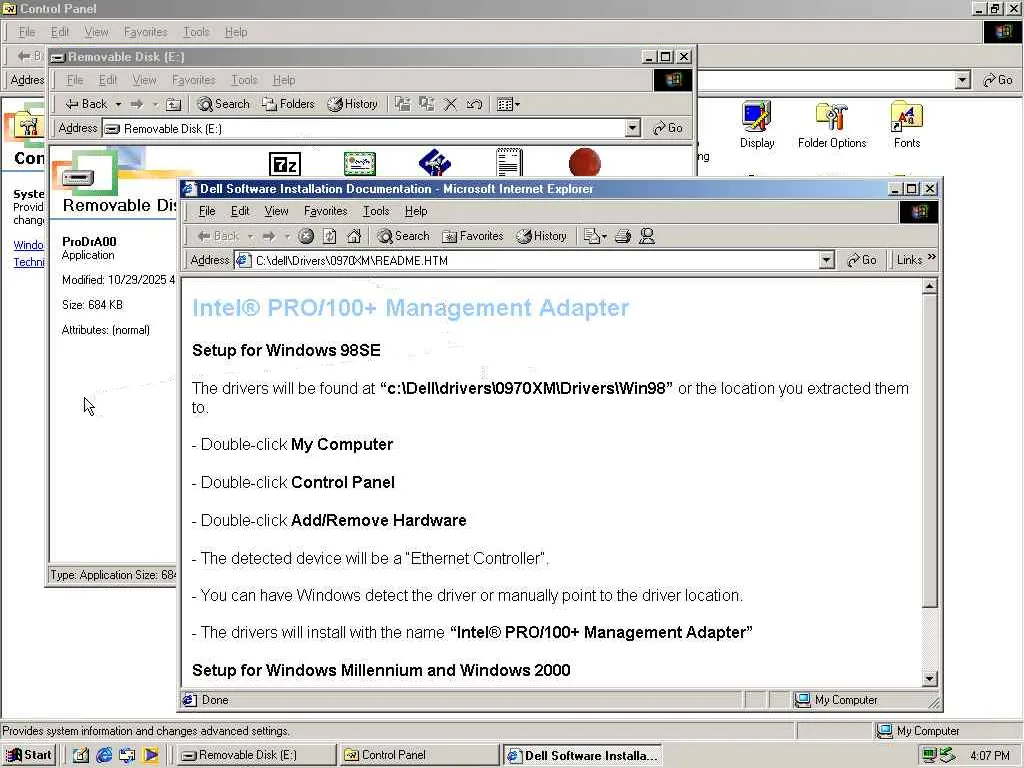The width and height of the screenshot is (1024, 768).
Task: Select the 7z file icon in Removable Disk
Action: click(285, 163)
